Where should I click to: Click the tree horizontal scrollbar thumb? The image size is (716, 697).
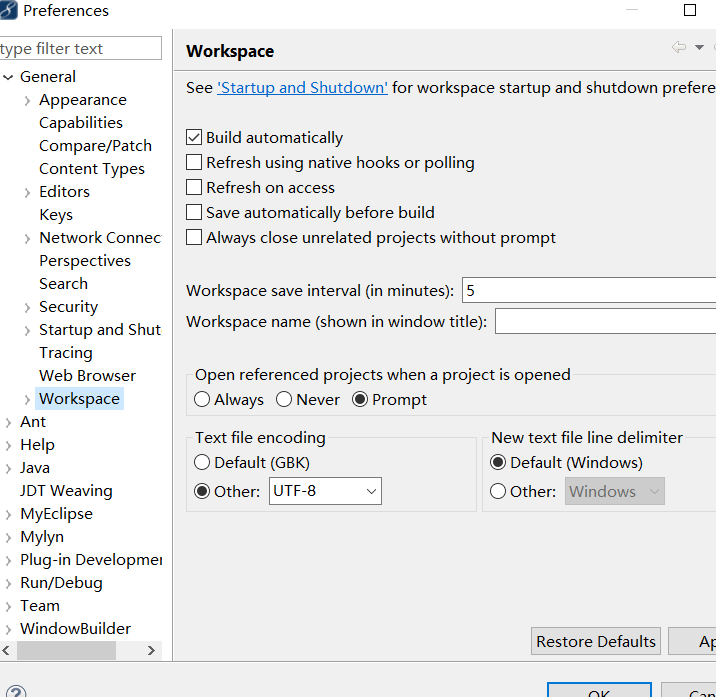pyautogui.click(x=66, y=650)
